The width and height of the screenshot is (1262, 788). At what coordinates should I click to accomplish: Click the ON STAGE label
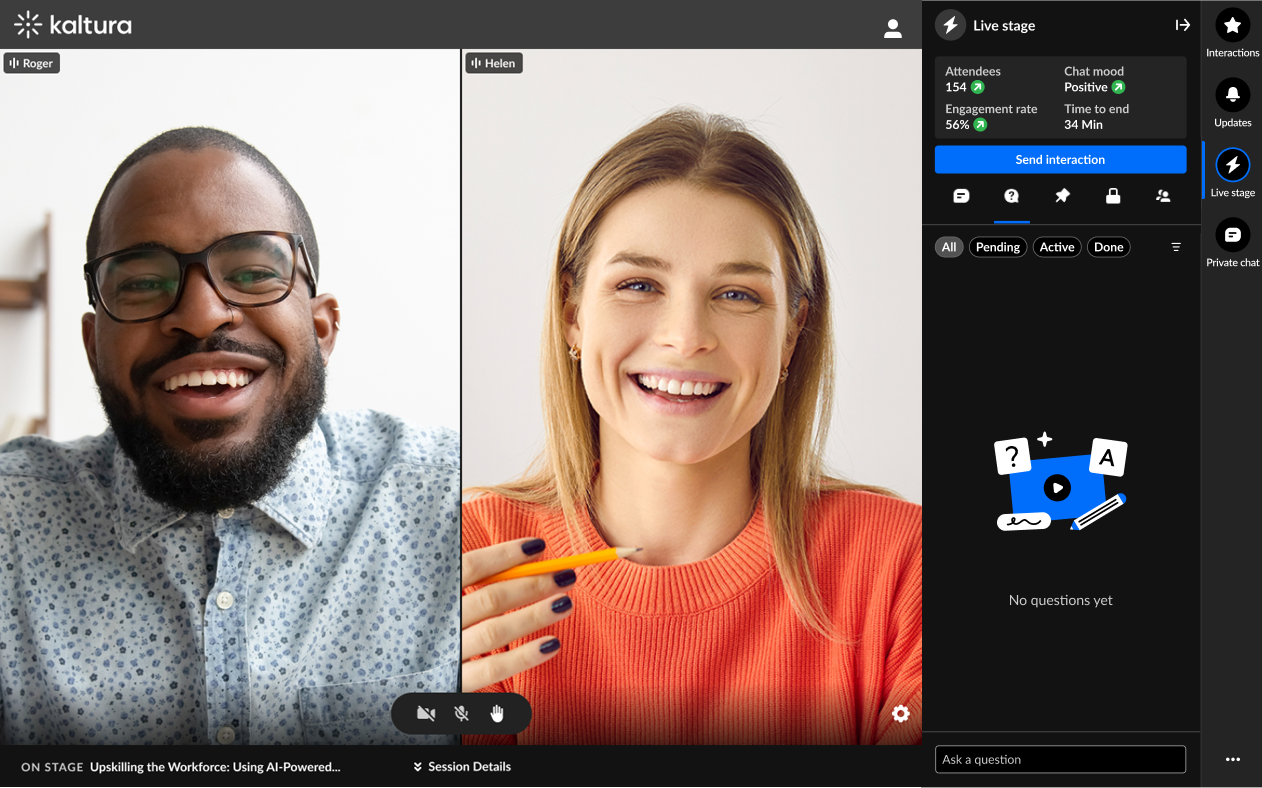52,767
